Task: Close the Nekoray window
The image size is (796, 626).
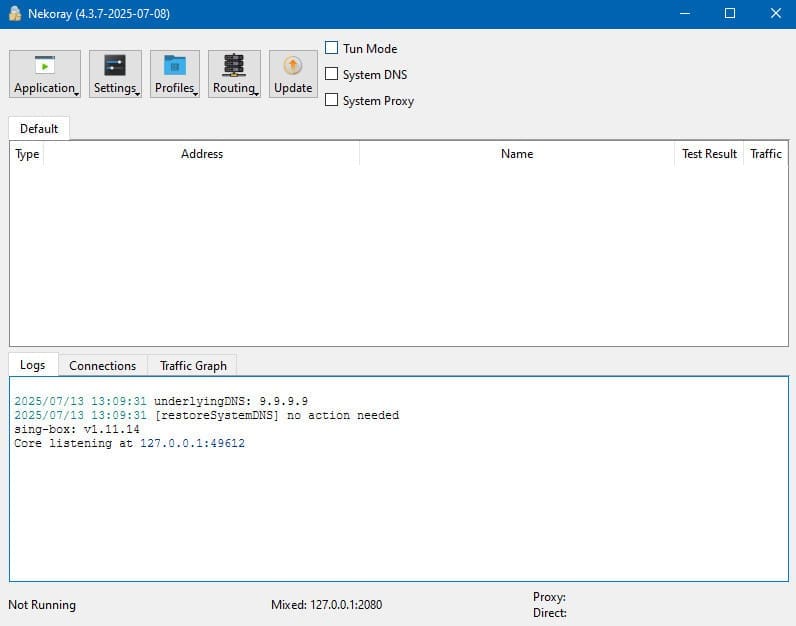Action: [x=775, y=14]
